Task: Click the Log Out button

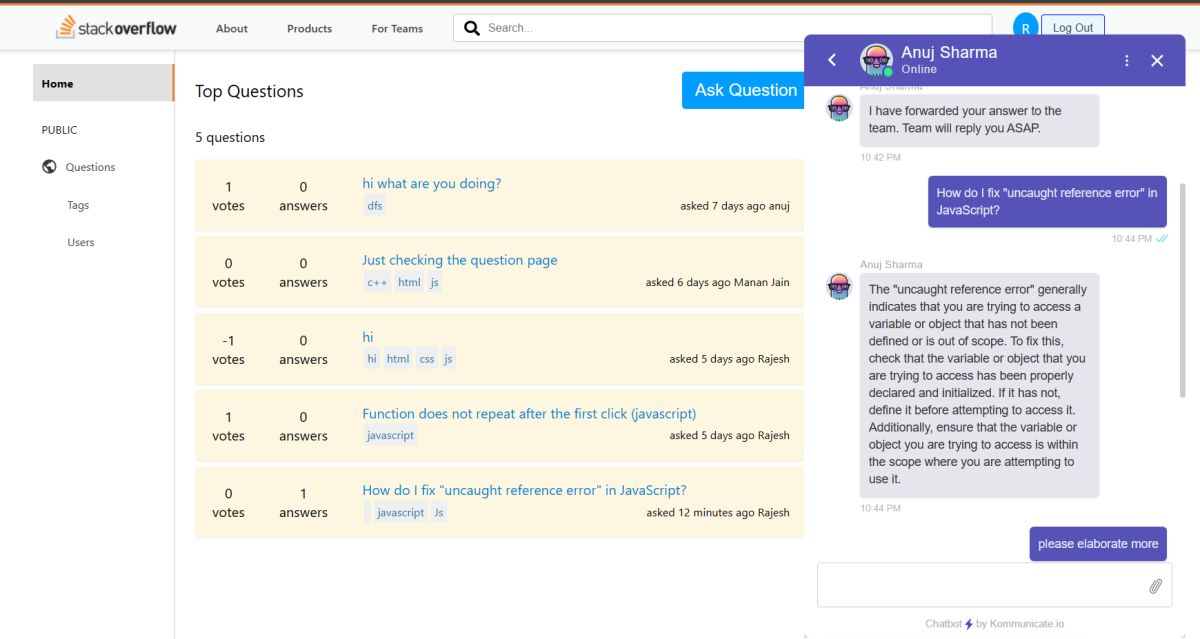Action: tap(1073, 28)
